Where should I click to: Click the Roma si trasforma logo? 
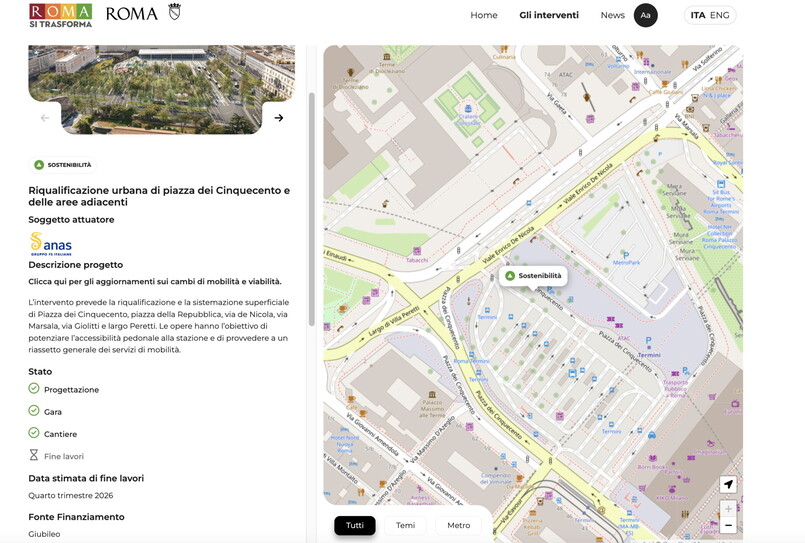point(60,15)
